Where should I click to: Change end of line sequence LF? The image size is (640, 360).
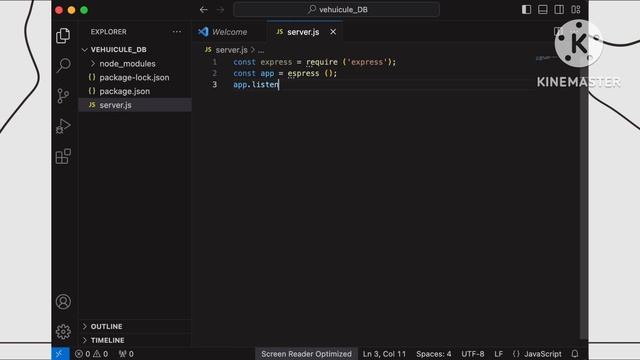(x=498, y=354)
